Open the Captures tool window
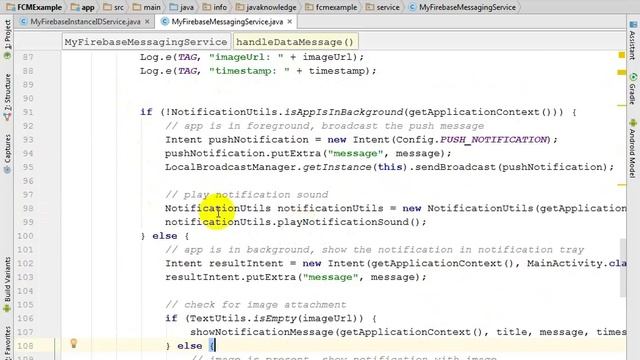Image resolution: width=640 pixels, height=360 pixels. [7, 154]
